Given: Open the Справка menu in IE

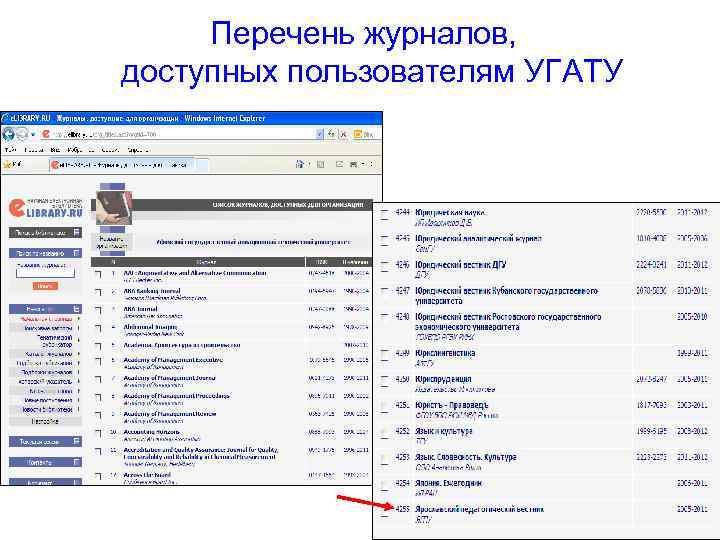Looking at the screenshot, I should [137, 150].
